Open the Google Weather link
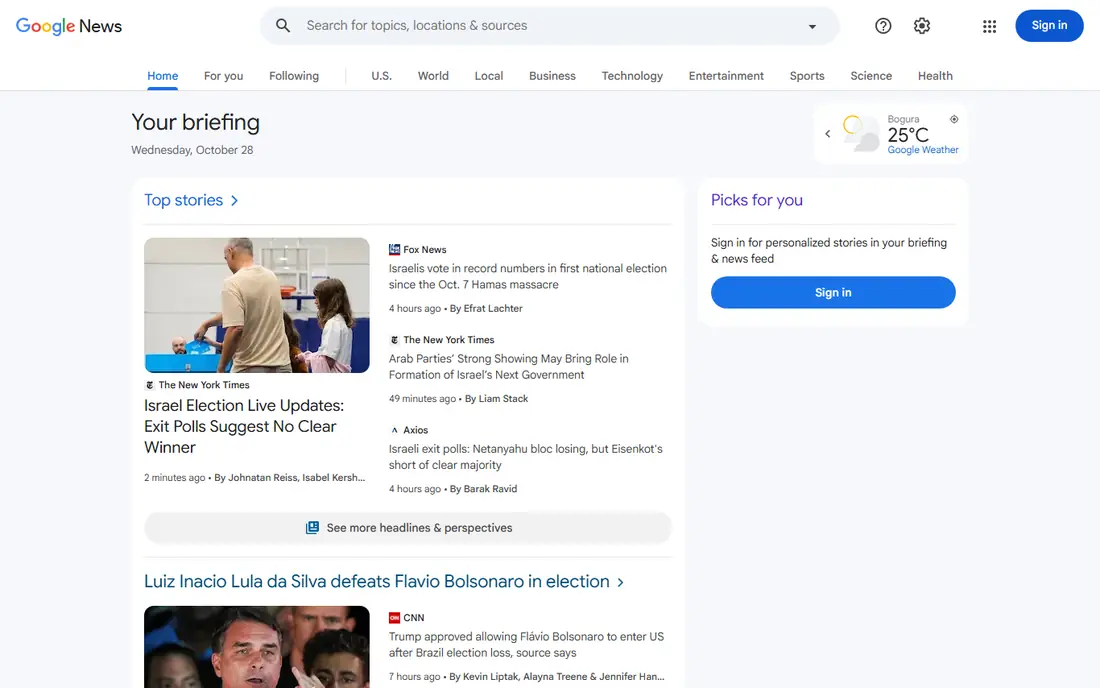Screen dimensions: 1100x688 (x=923, y=150)
